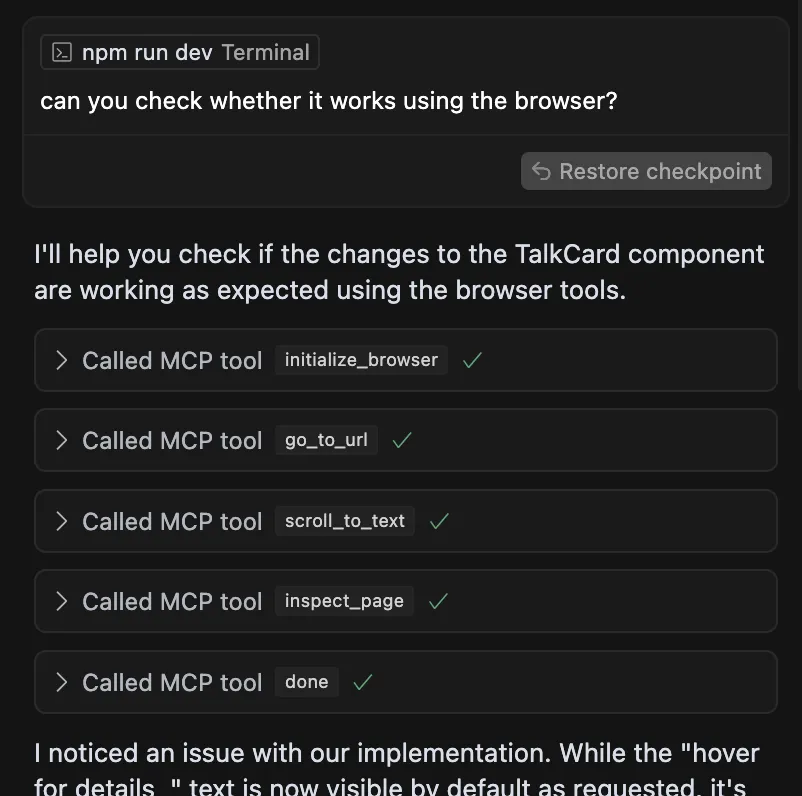
Task: Click green checkmark beside scroll_to_text
Action: [439, 521]
